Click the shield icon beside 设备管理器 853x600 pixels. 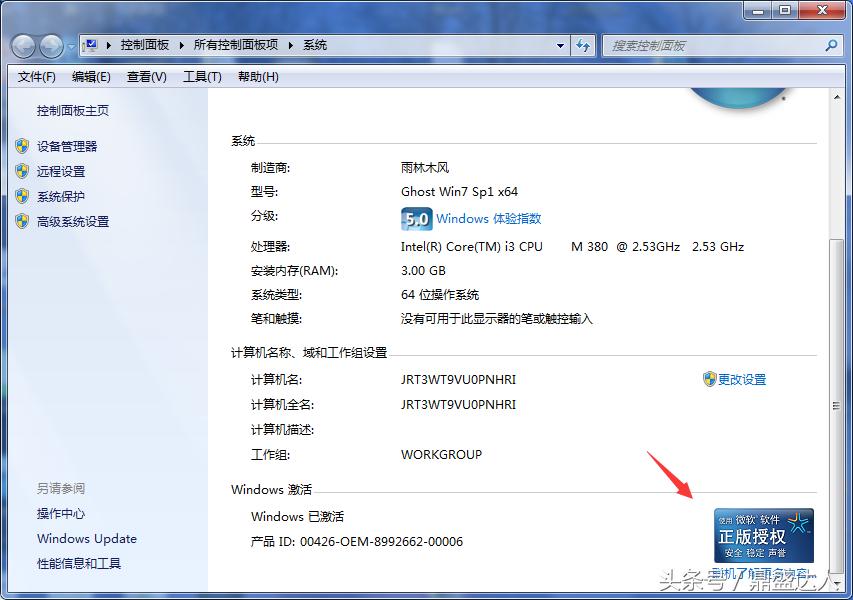point(23,145)
